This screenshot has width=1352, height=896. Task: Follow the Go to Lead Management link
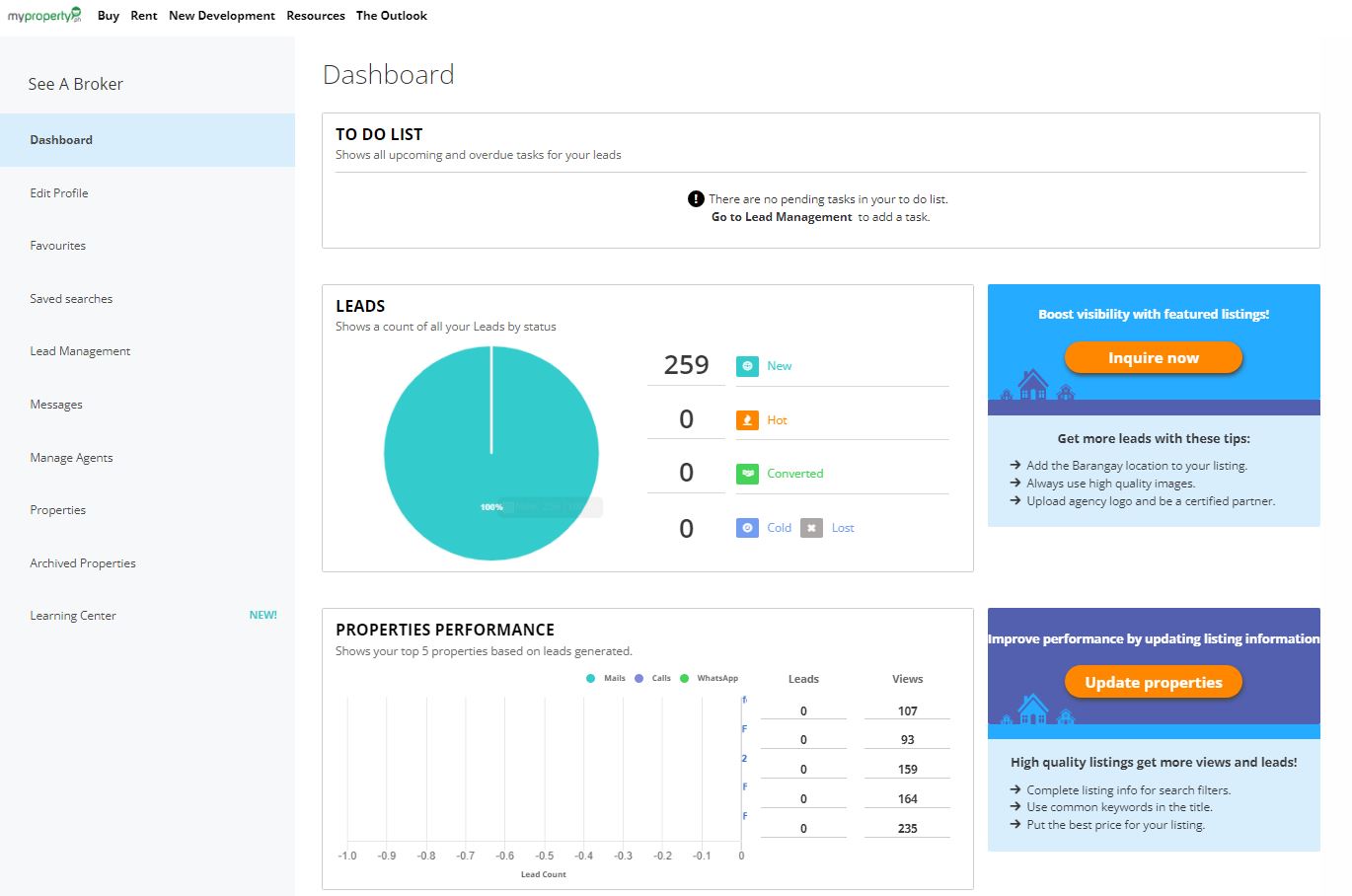[782, 217]
